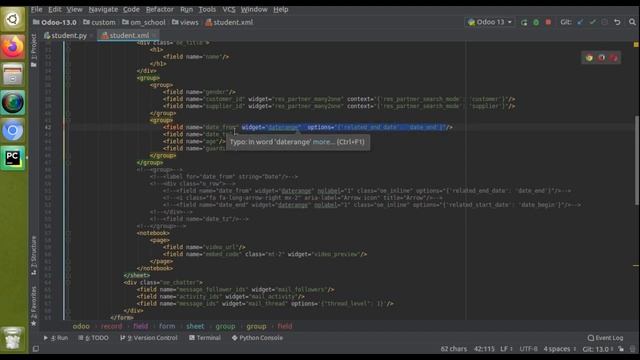The height and width of the screenshot is (360, 640).
Task: Collapse the notebook tag fold marker
Action: pos(68,233)
